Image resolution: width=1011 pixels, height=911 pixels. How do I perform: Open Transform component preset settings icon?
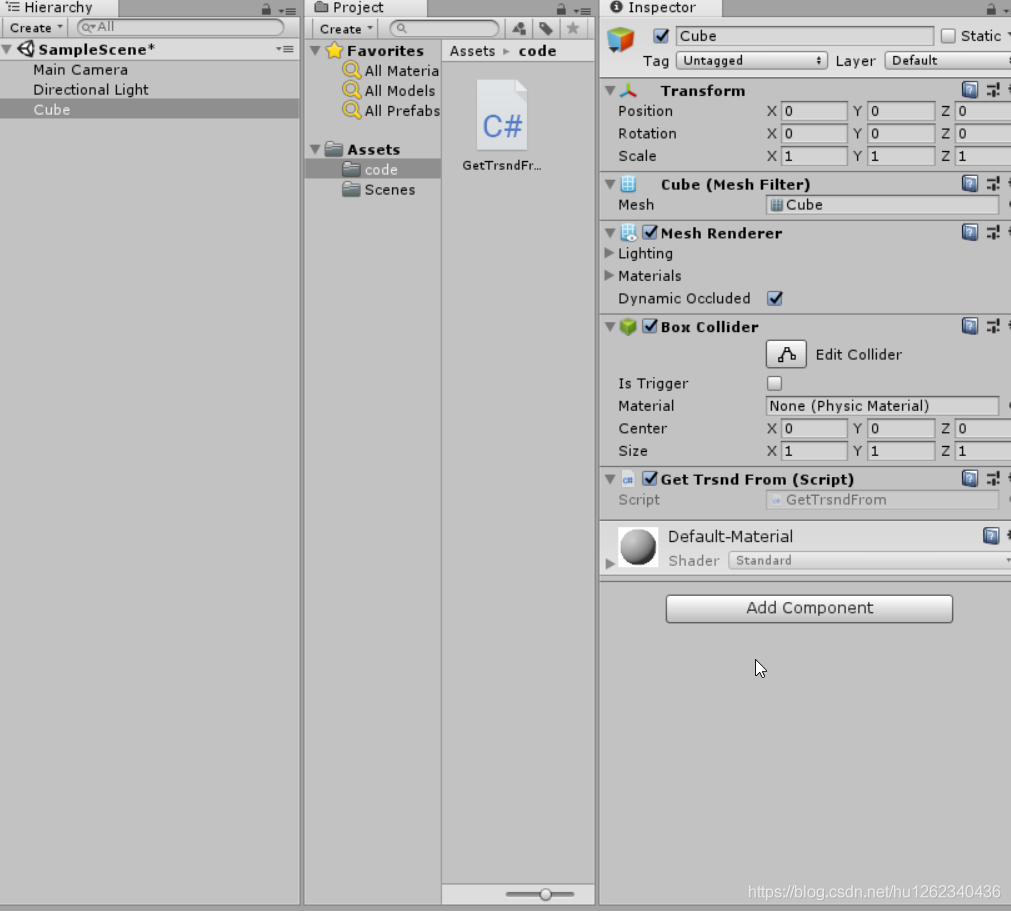pyautogui.click(x=993, y=90)
